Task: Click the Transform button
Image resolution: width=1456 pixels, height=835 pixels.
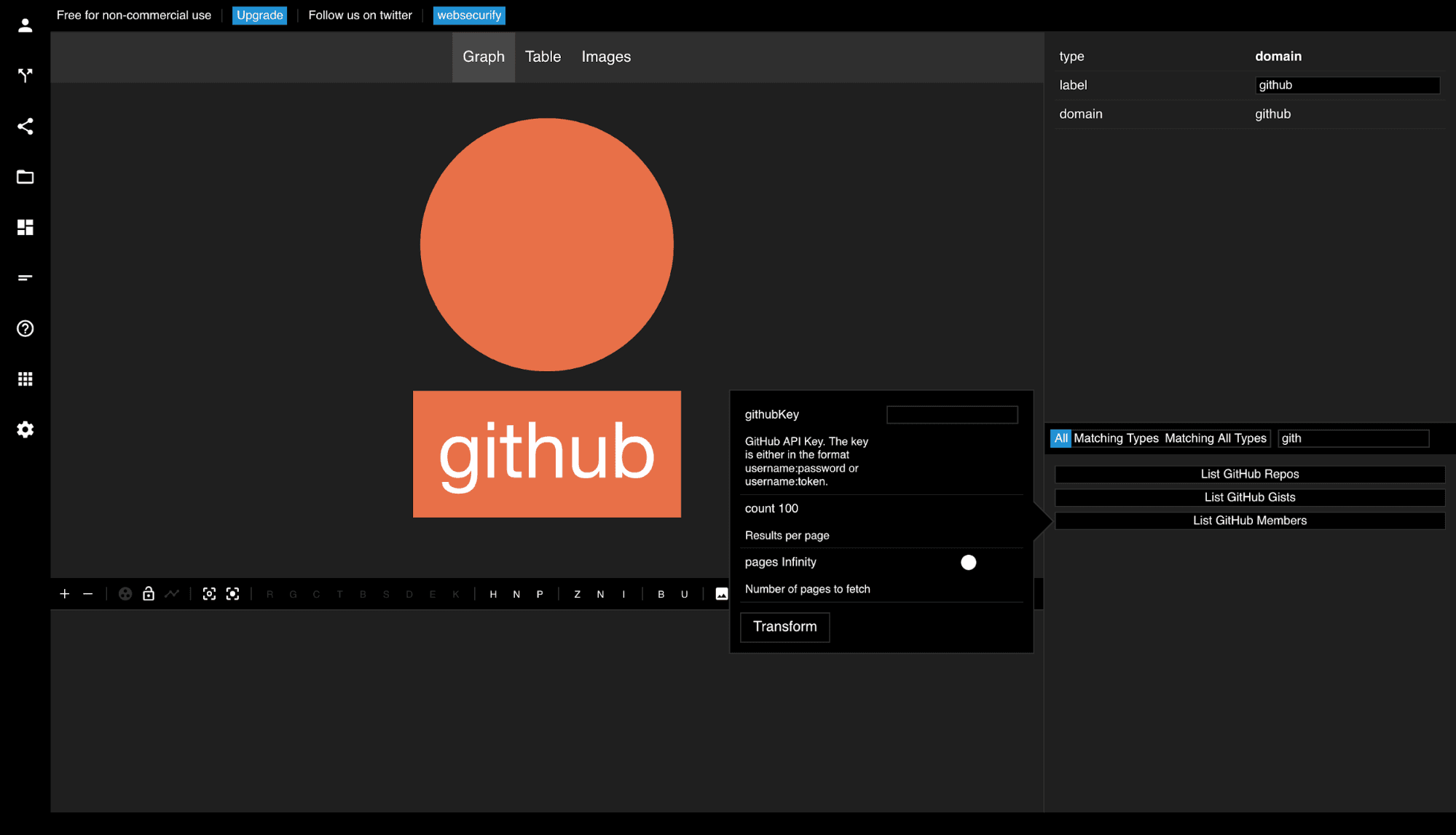Action: 784,627
